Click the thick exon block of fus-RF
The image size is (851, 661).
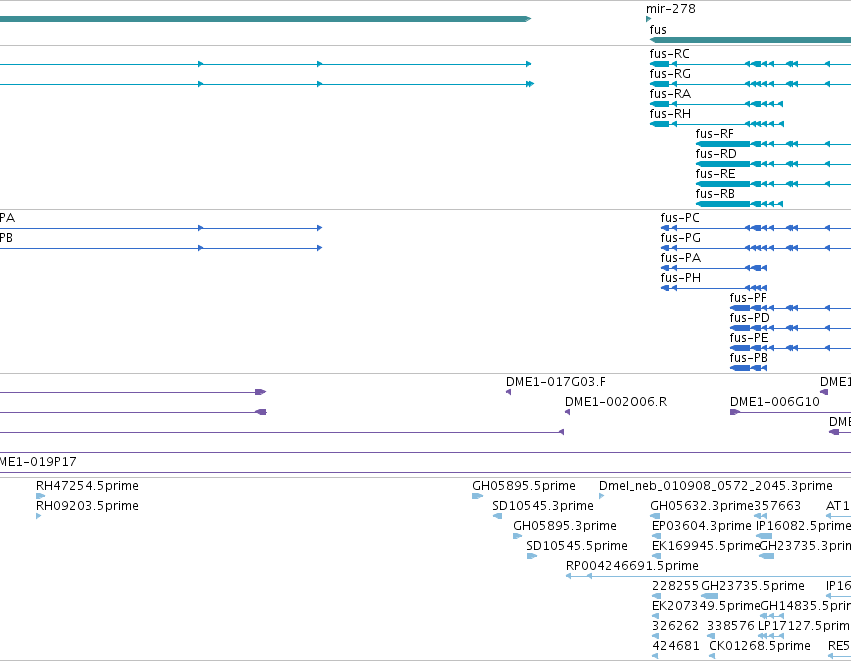pyautogui.click(x=723, y=144)
